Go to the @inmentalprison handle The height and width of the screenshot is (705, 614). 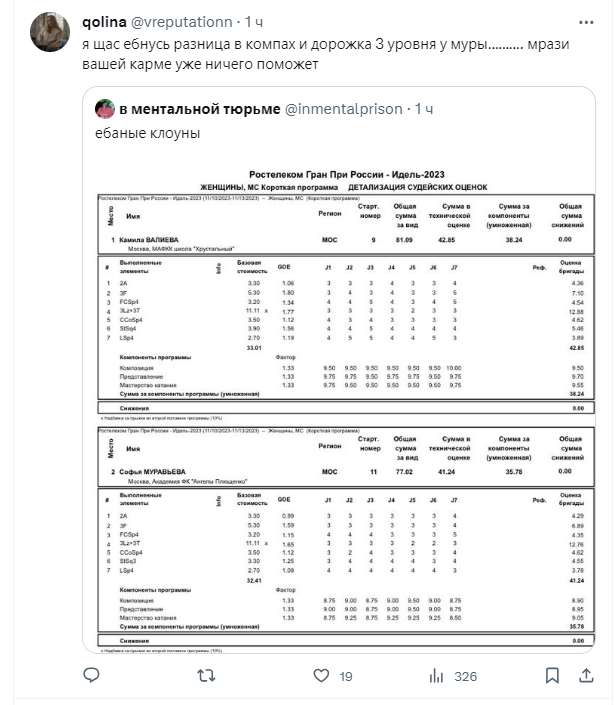(x=344, y=108)
